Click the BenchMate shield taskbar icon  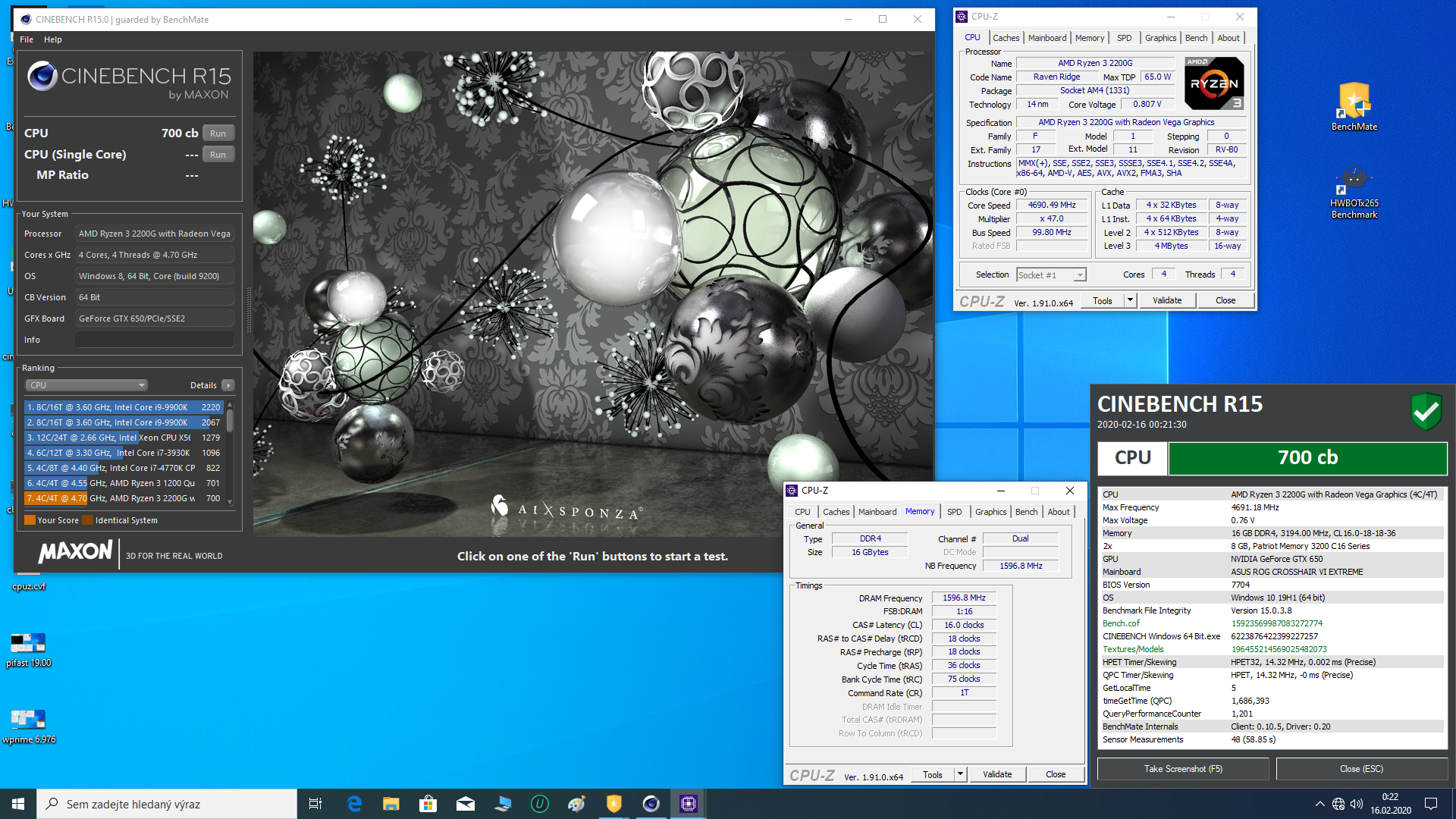614,804
